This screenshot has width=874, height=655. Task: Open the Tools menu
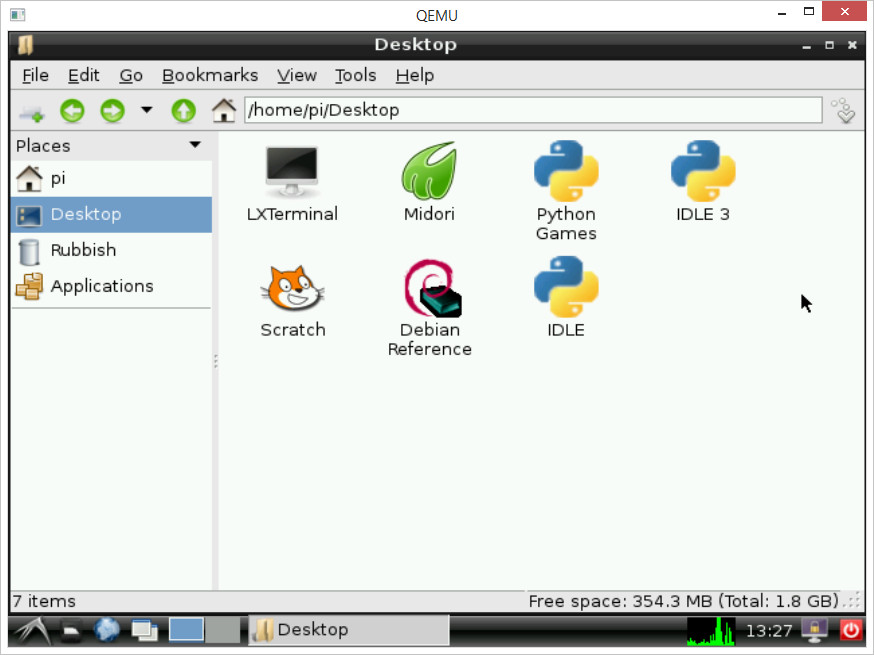click(x=356, y=75)
